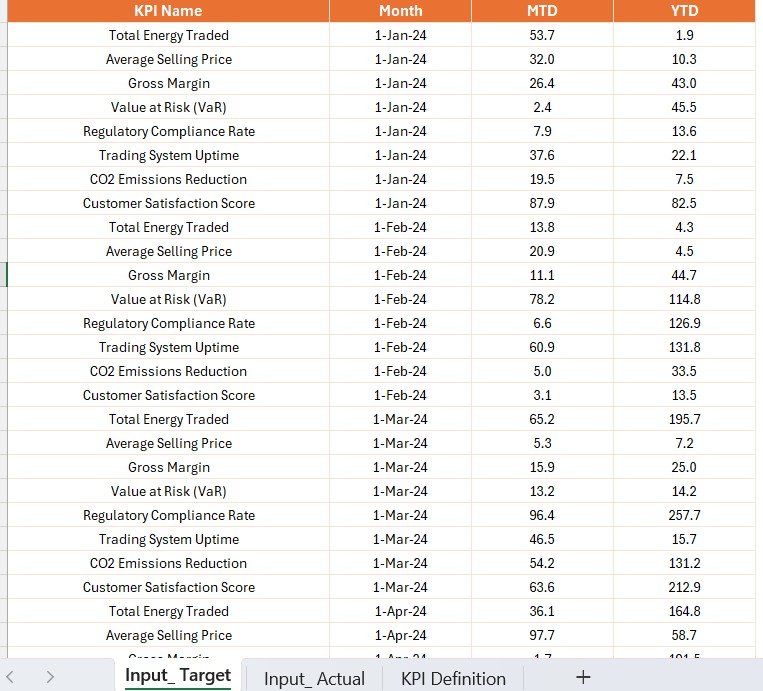
Task: Select the MTD header cell
Action: click(x=542, y=11)
